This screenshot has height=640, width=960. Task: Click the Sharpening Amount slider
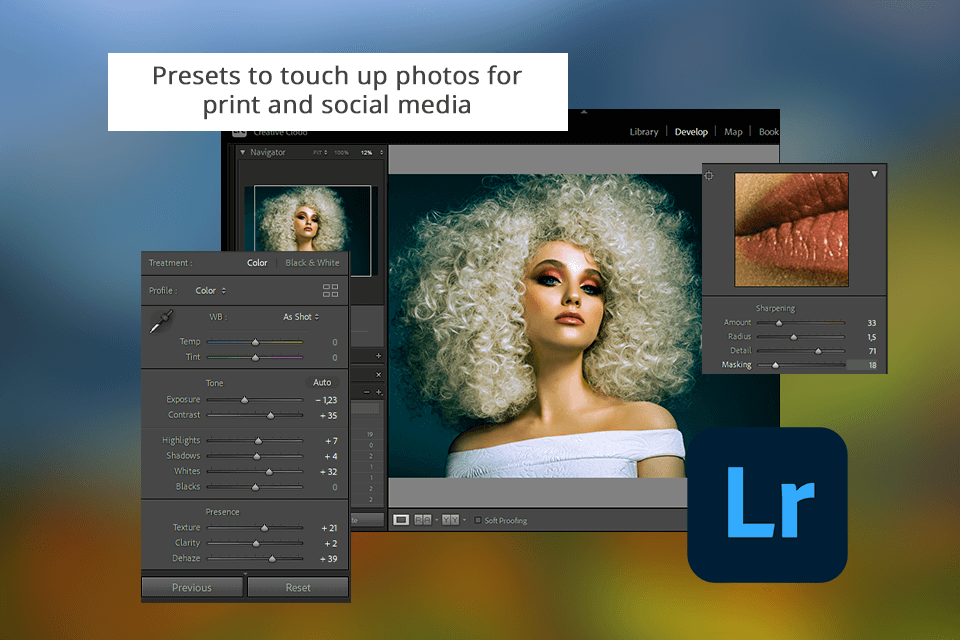(x=801, y=323)
